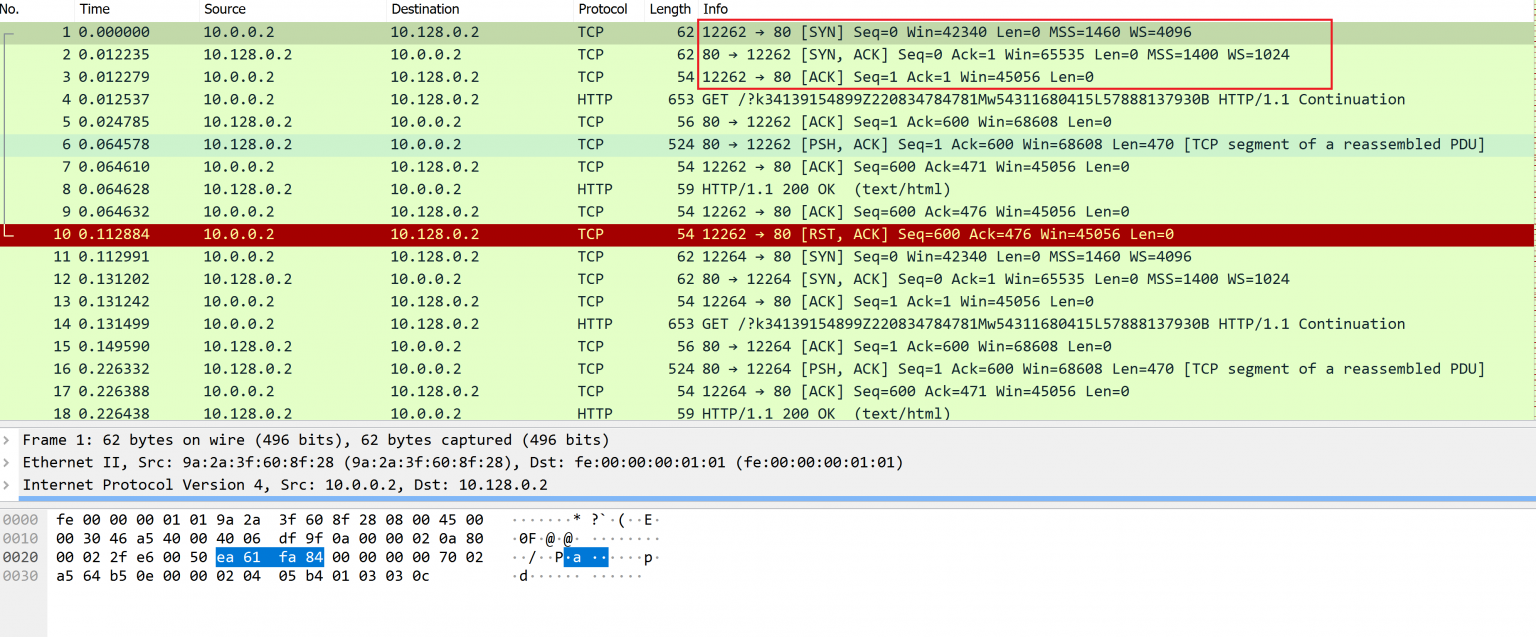Select the first SYN packet row

400,31
